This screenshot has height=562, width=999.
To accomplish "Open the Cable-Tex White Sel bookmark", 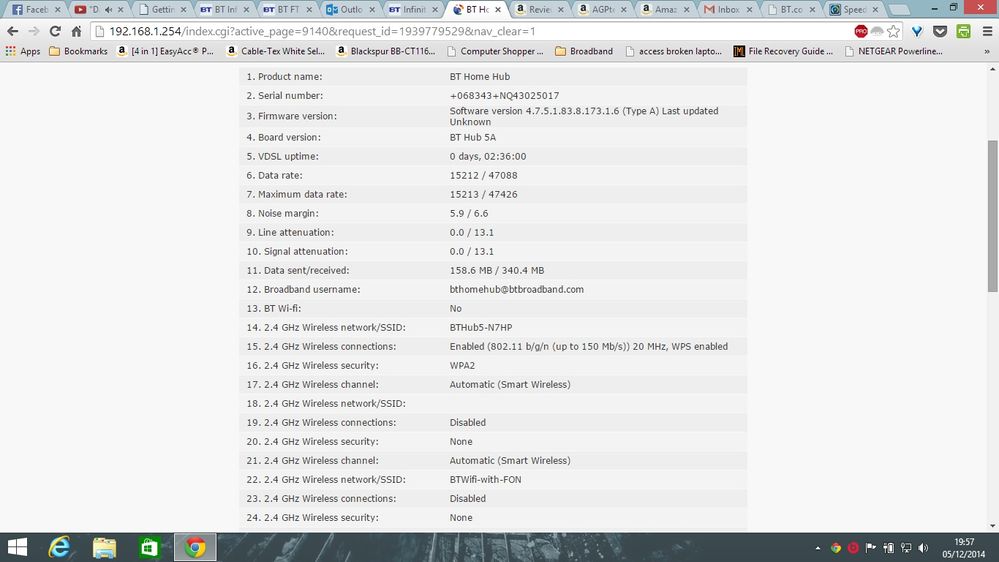I will pyautogui.click(x=276, y=51).
